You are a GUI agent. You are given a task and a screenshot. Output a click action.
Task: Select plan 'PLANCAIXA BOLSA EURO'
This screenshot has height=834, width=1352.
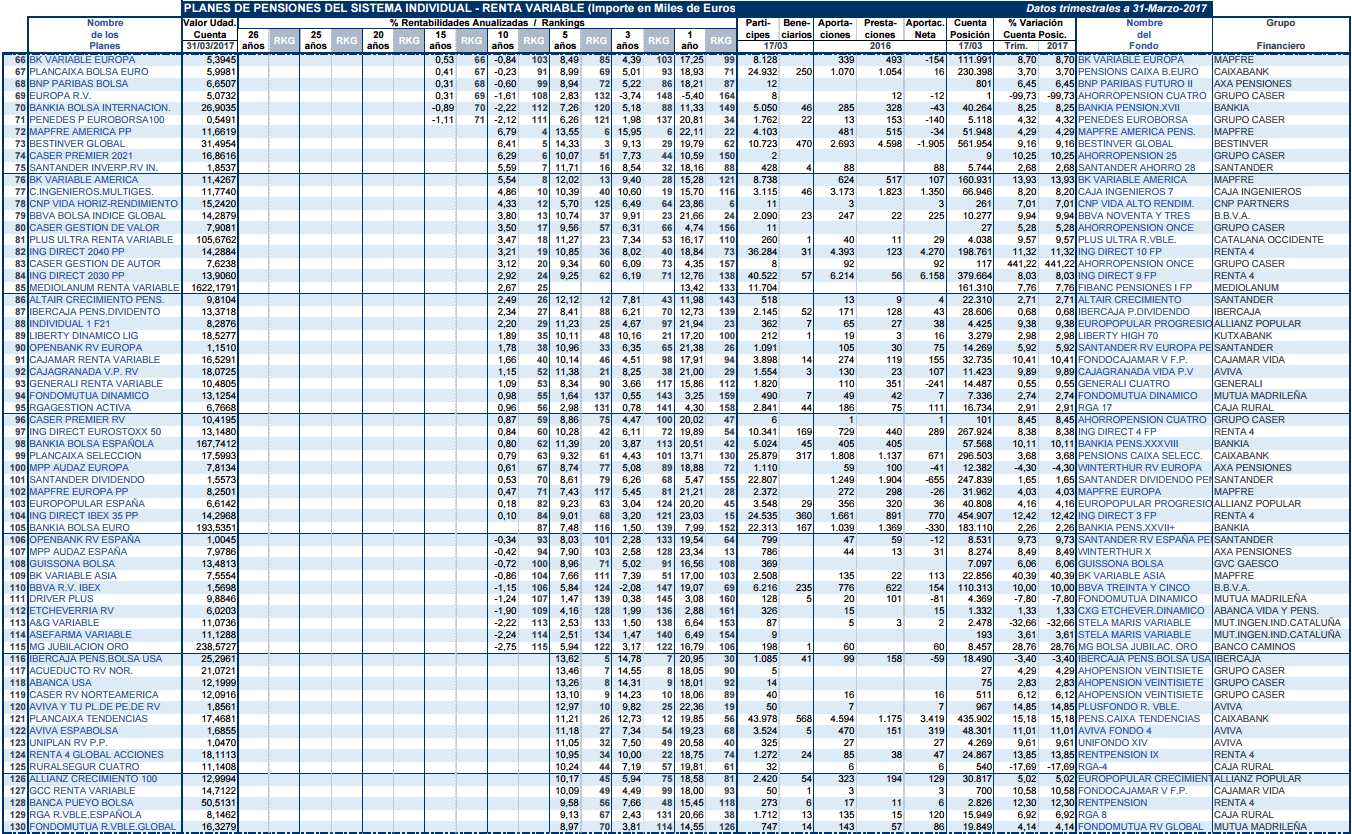click(x=88, y=72)
